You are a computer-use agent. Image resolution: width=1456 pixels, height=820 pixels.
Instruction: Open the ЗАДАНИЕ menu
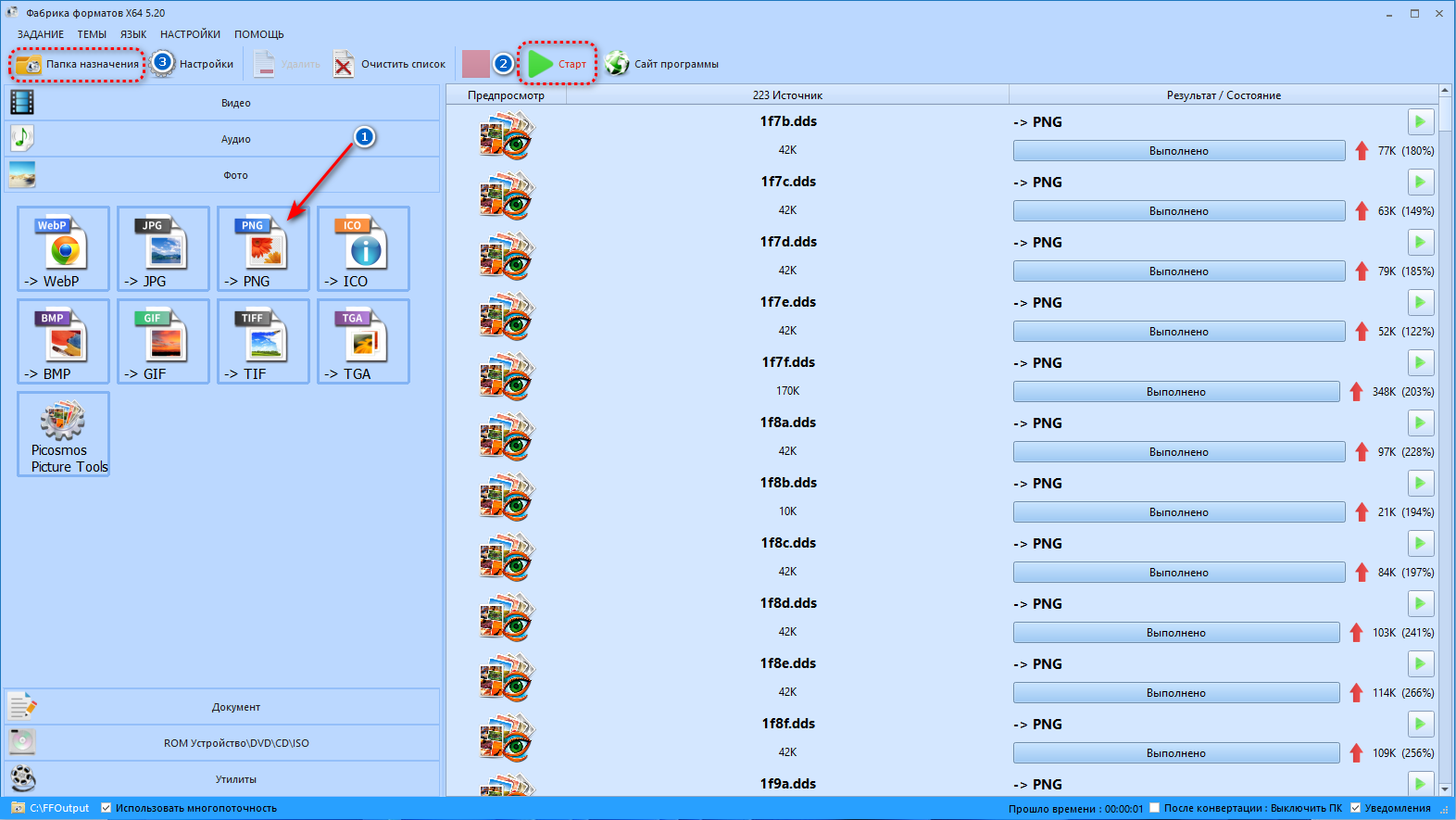[41, 34]
